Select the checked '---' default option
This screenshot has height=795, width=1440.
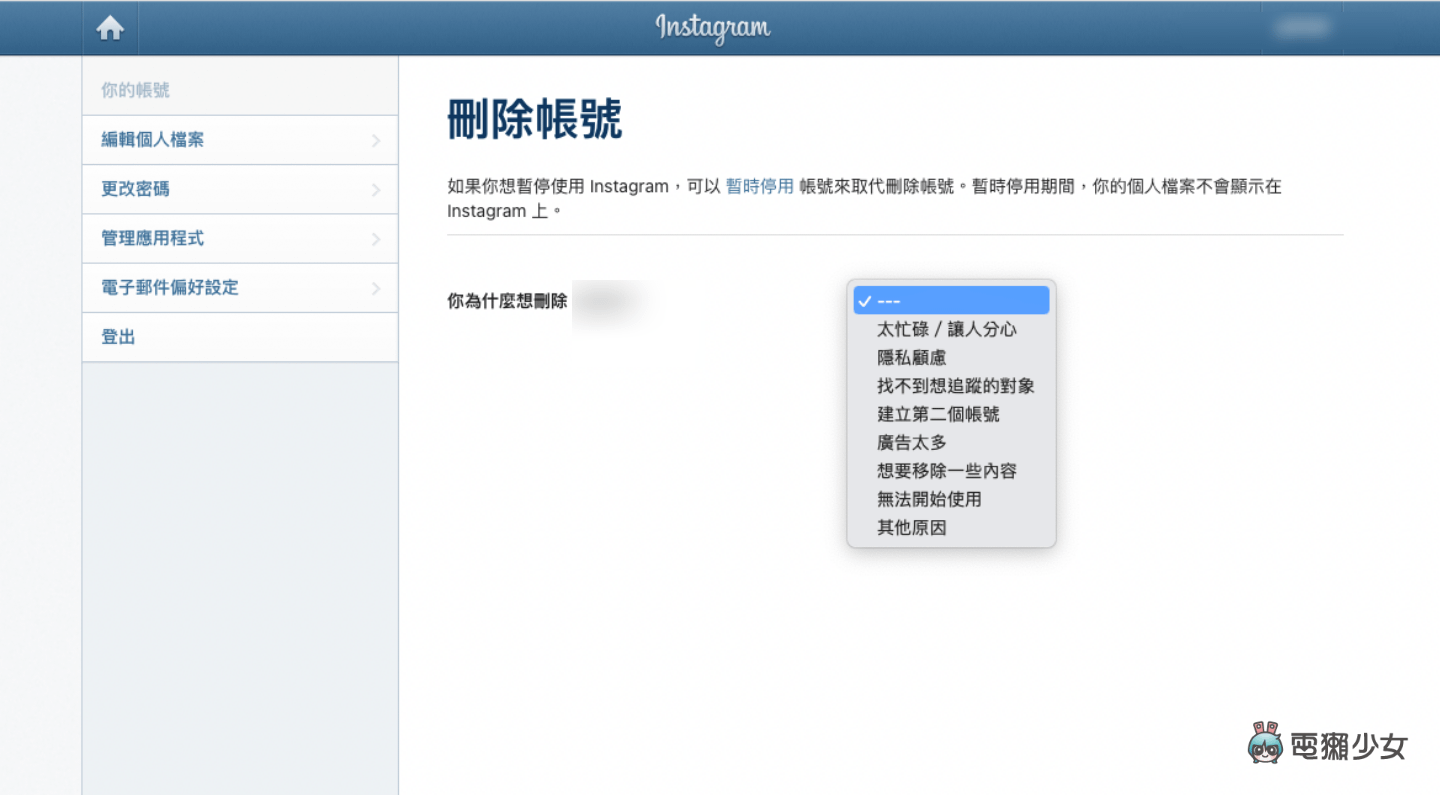coord(950,301)
